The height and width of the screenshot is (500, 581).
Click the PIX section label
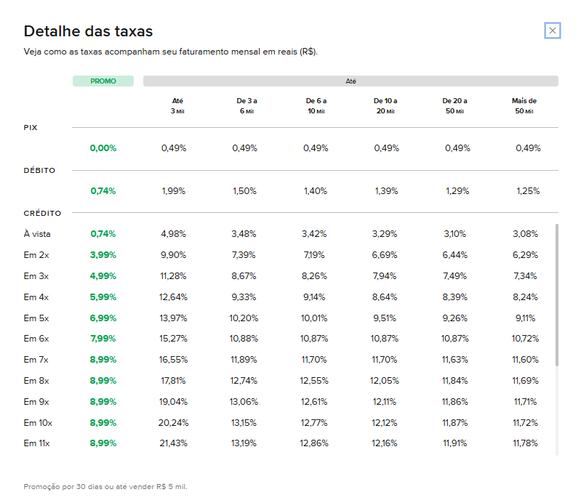tap(30, 128)
